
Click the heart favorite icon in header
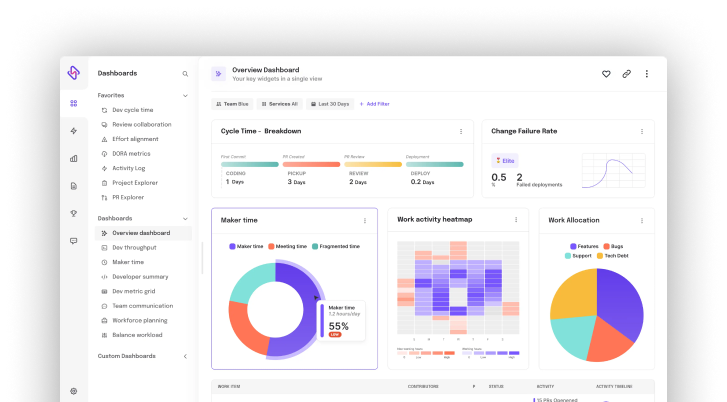point(606,74)
